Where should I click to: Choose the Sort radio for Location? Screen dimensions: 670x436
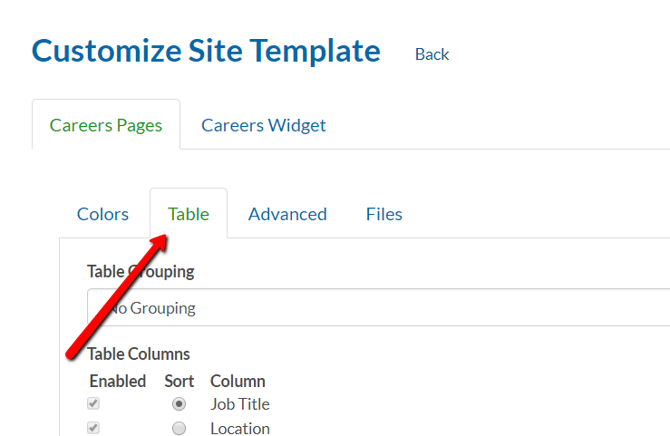(179, 428)
